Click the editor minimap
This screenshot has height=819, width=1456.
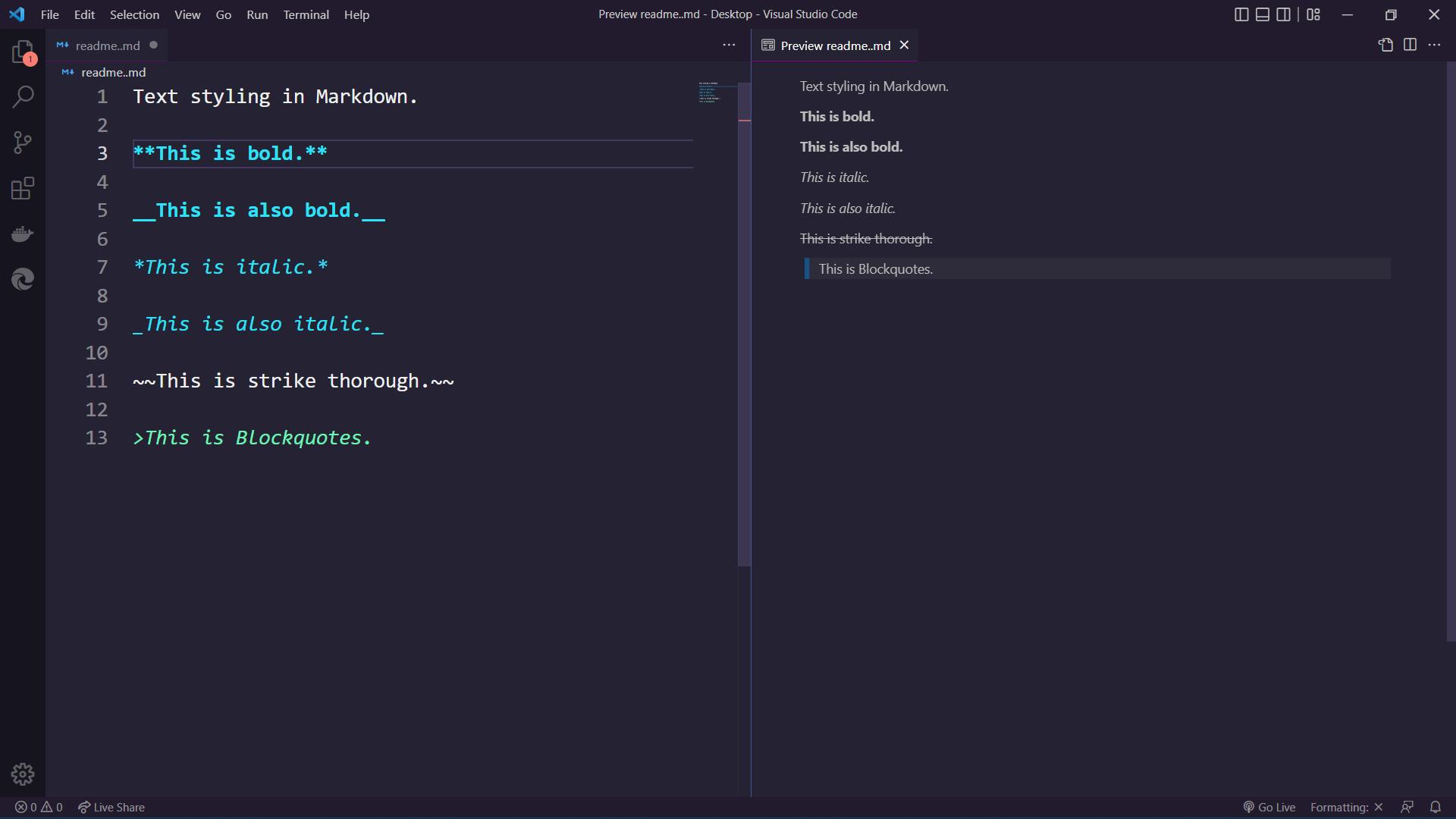pos(717,93)
